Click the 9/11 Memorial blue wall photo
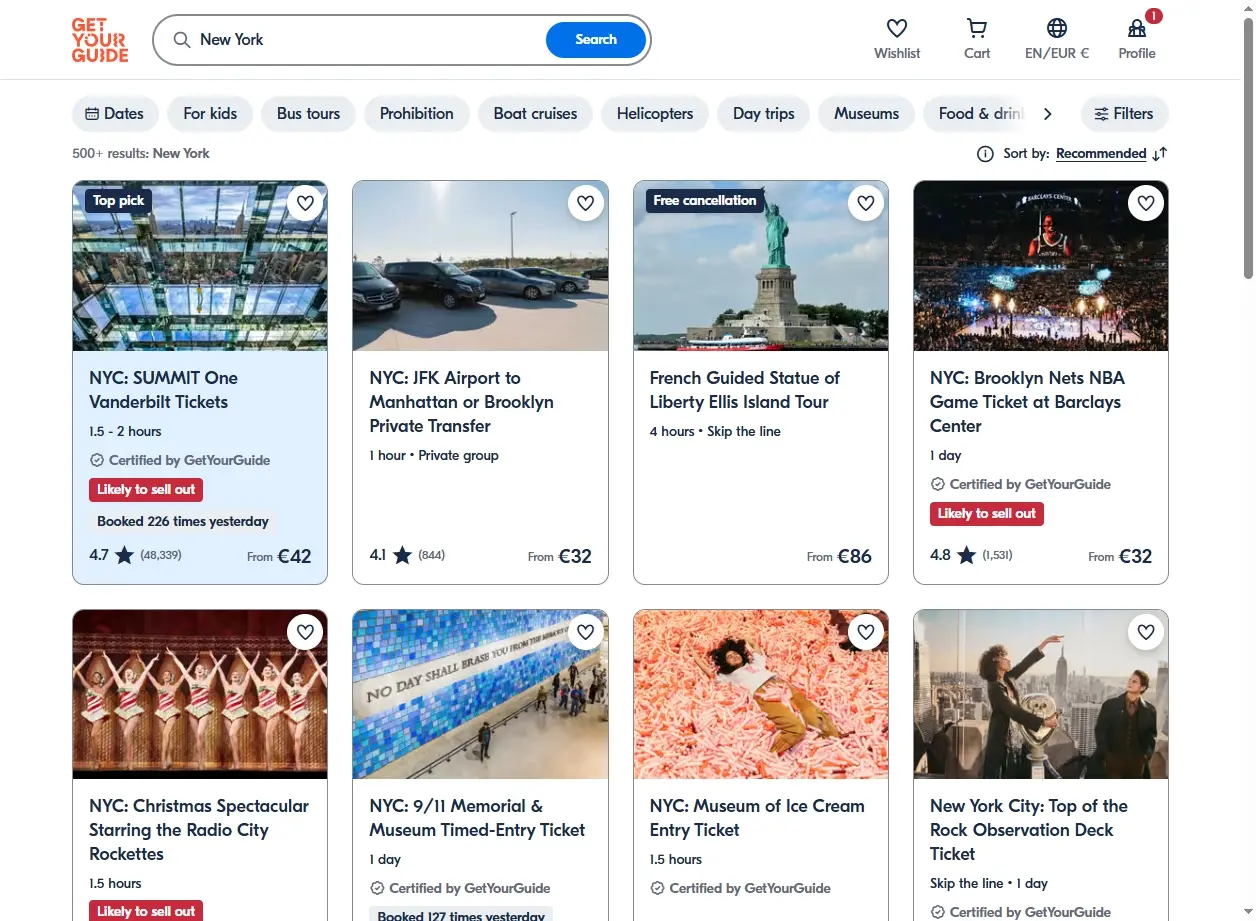Screen dimensions: 1256x921 [x=480, y=694]
